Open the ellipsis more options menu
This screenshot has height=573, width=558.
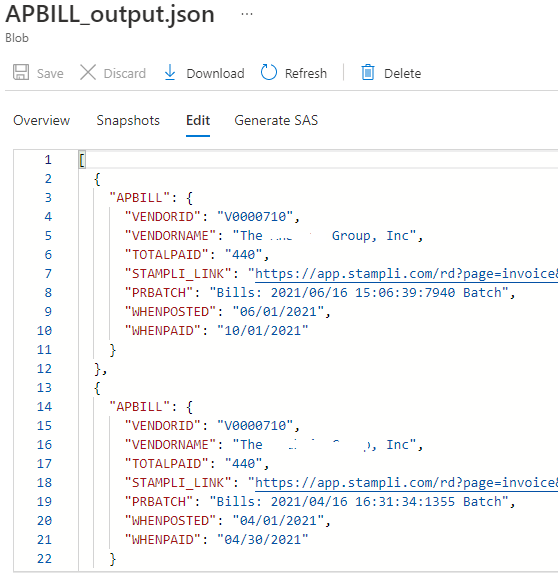pyautogui.click(x=247, y=14)
